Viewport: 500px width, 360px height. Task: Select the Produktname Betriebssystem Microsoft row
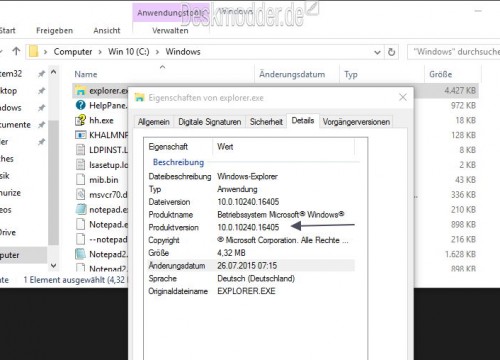tap(250, 215)
